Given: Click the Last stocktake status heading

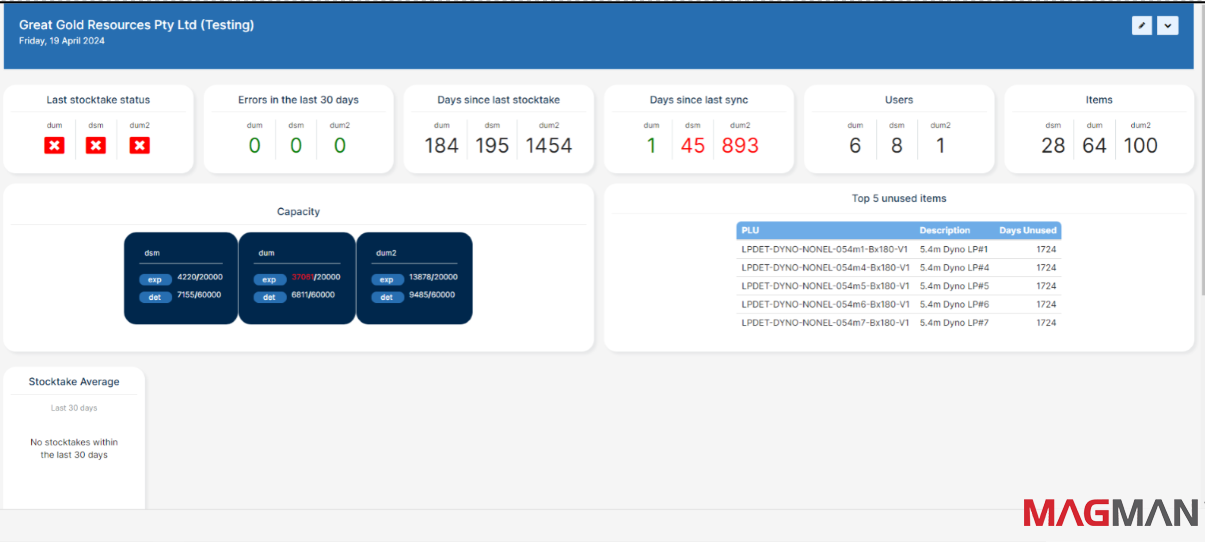Looking at the screenshot, I should pyautogui.click(x=98, y=100).
